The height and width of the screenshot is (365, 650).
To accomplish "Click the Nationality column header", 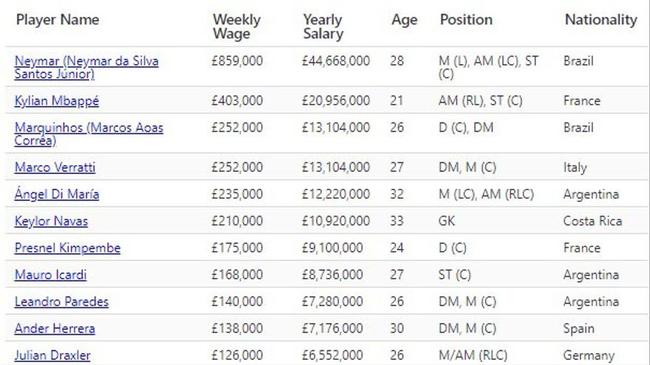I will click(601, 20).
